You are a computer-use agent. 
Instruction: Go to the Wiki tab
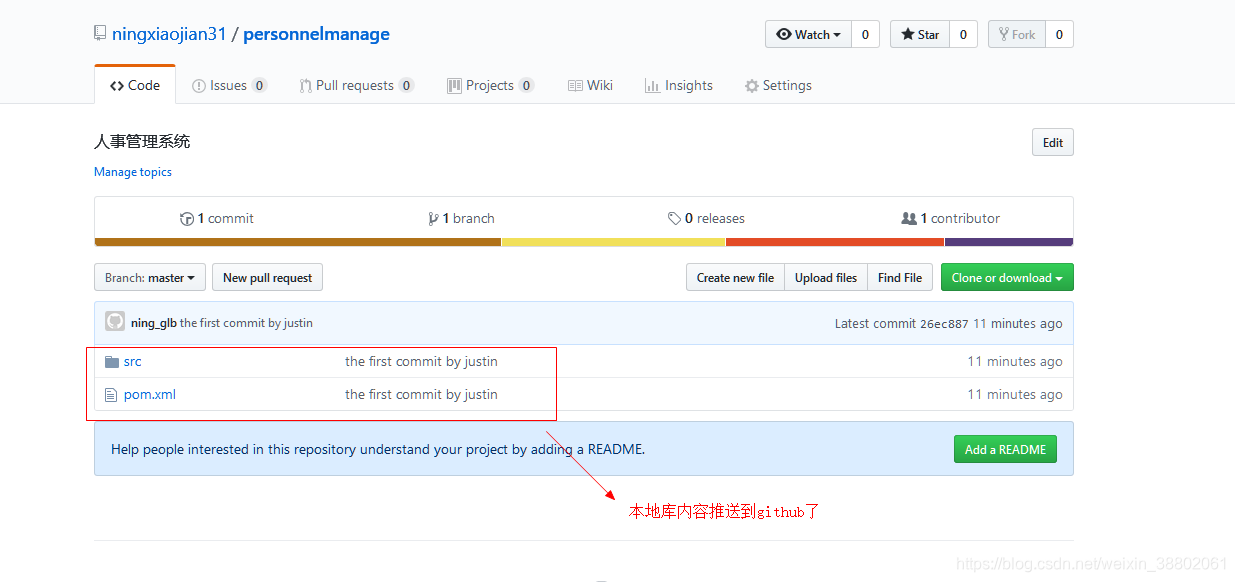coord(590,85)
